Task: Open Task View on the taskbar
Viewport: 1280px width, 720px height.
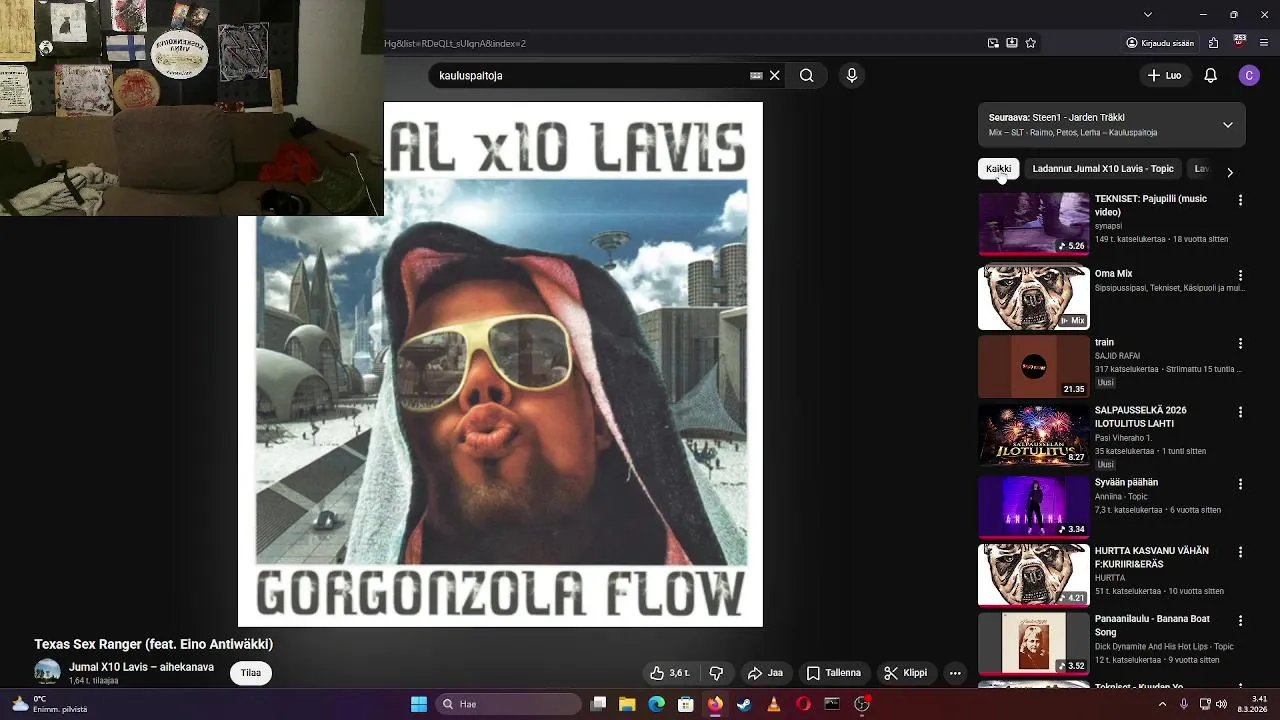Action: [x=598, y=704]
